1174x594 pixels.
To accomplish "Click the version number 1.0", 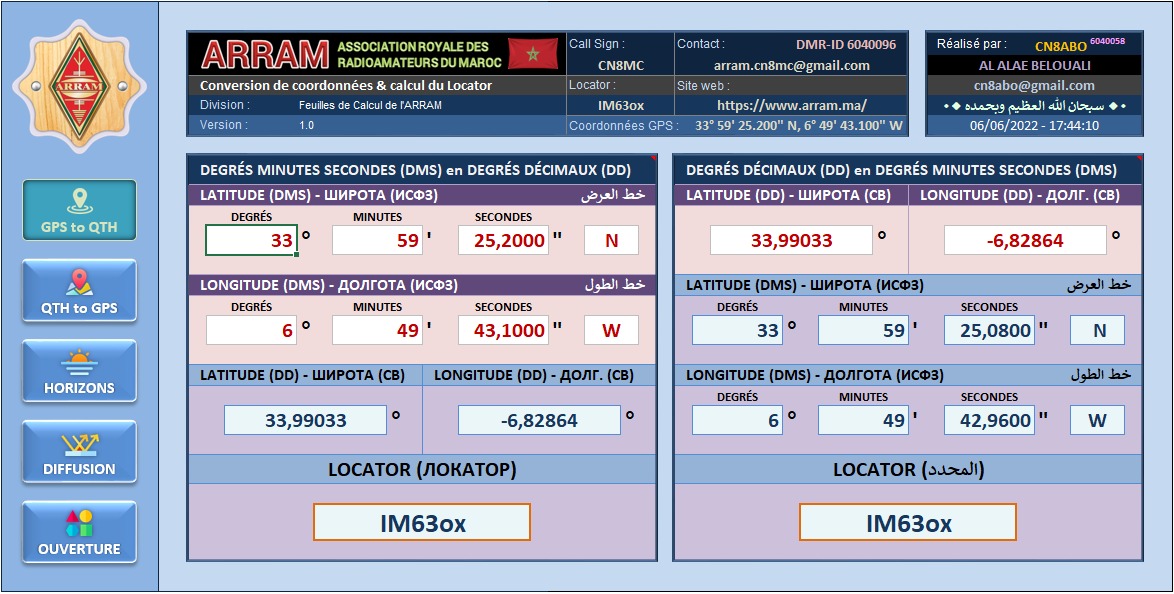I will point(306,125).
